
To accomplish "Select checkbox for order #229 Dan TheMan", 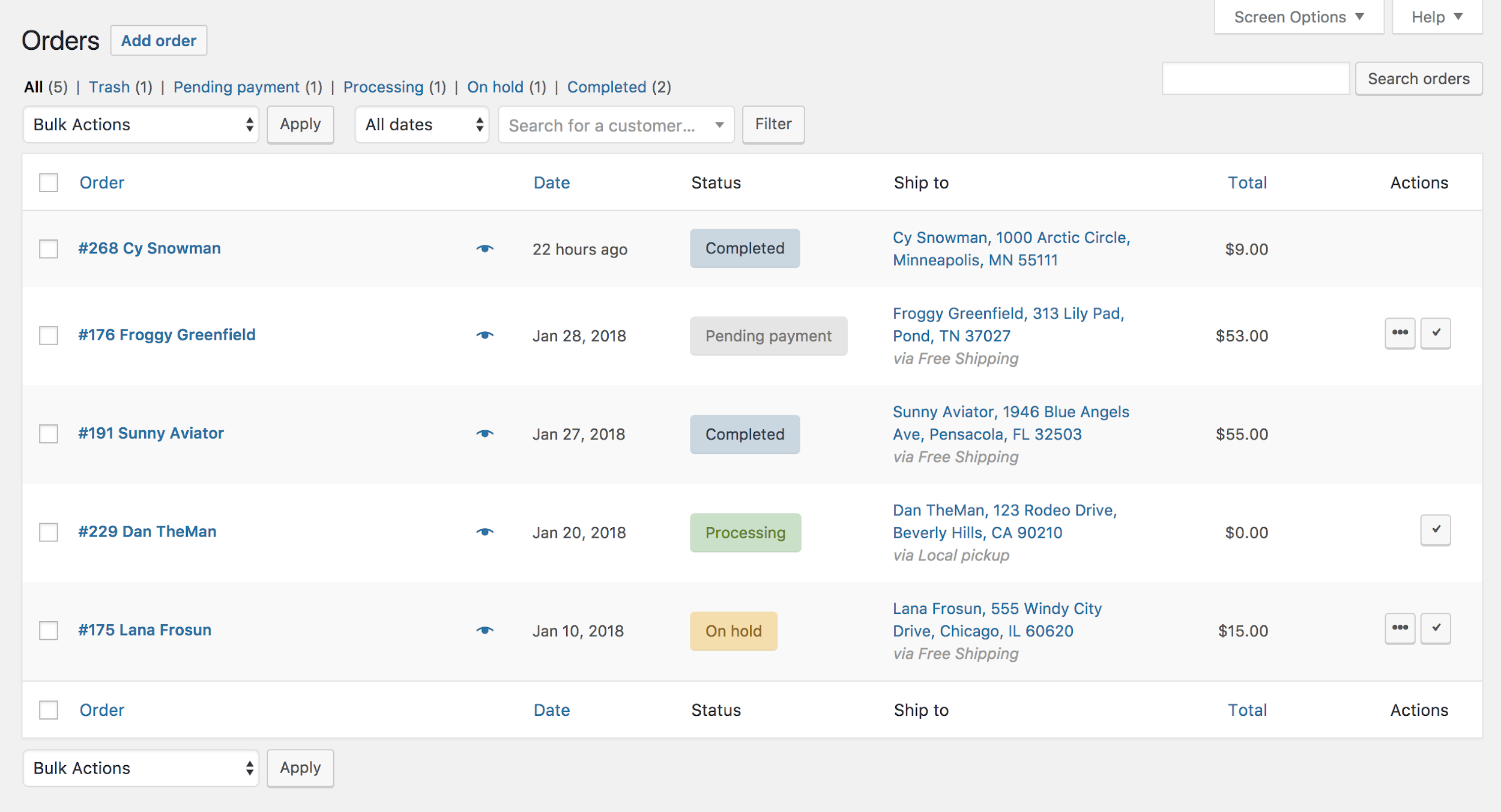I will [x=49, y=532].
